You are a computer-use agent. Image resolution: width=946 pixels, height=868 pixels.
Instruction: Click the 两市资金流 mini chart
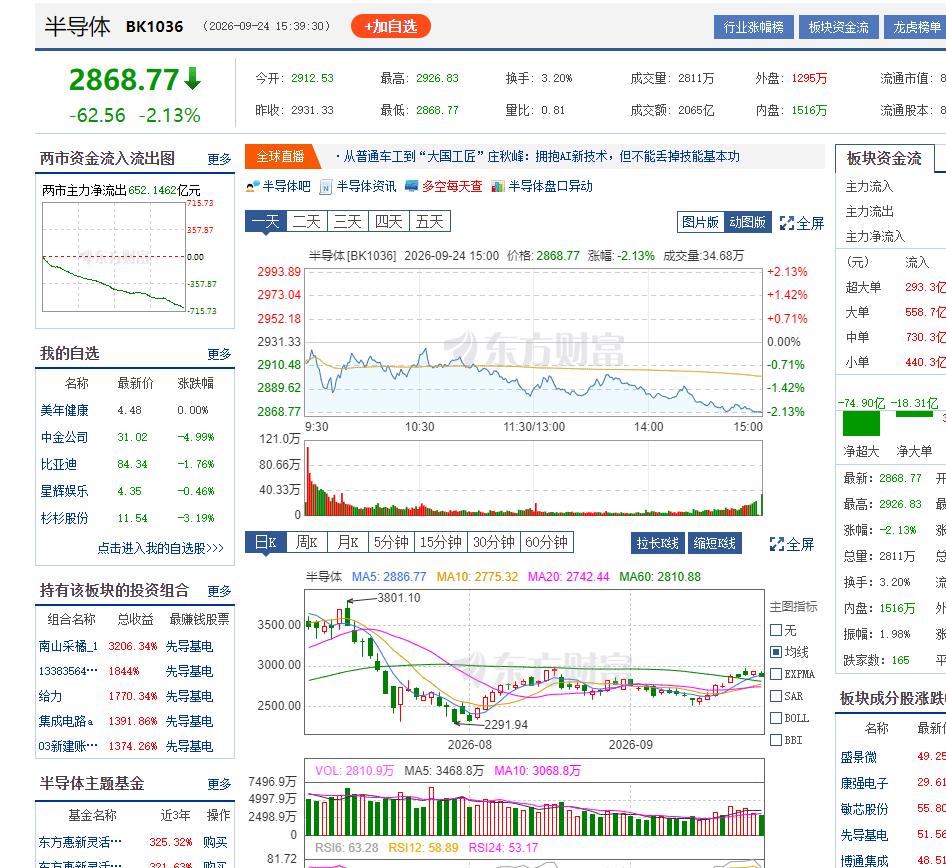tap(114, 257)
